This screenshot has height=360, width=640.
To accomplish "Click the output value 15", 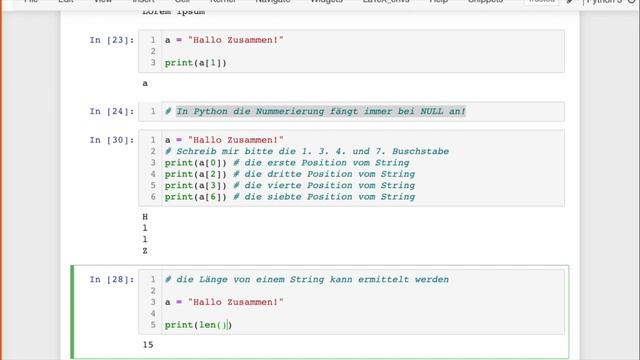I will point(148,345).
